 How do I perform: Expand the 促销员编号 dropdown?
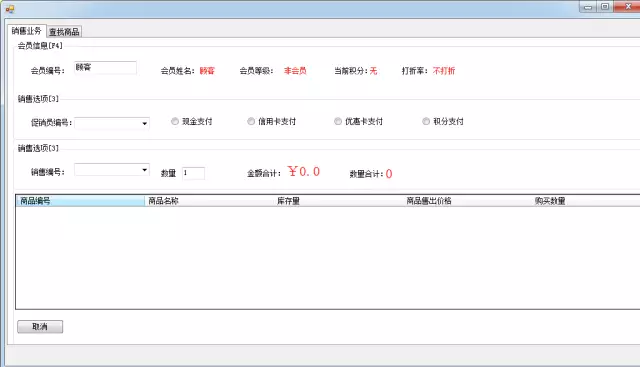click(144, 123)
